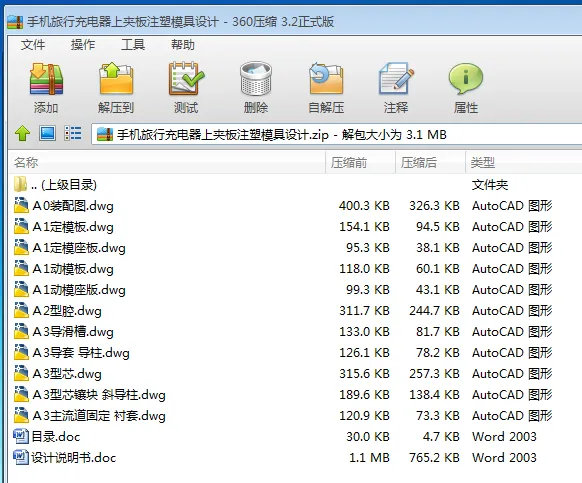Click the file name '目录.doc'
The height and width of the screenshot is (483, 582).
click(x=56, y=437)
